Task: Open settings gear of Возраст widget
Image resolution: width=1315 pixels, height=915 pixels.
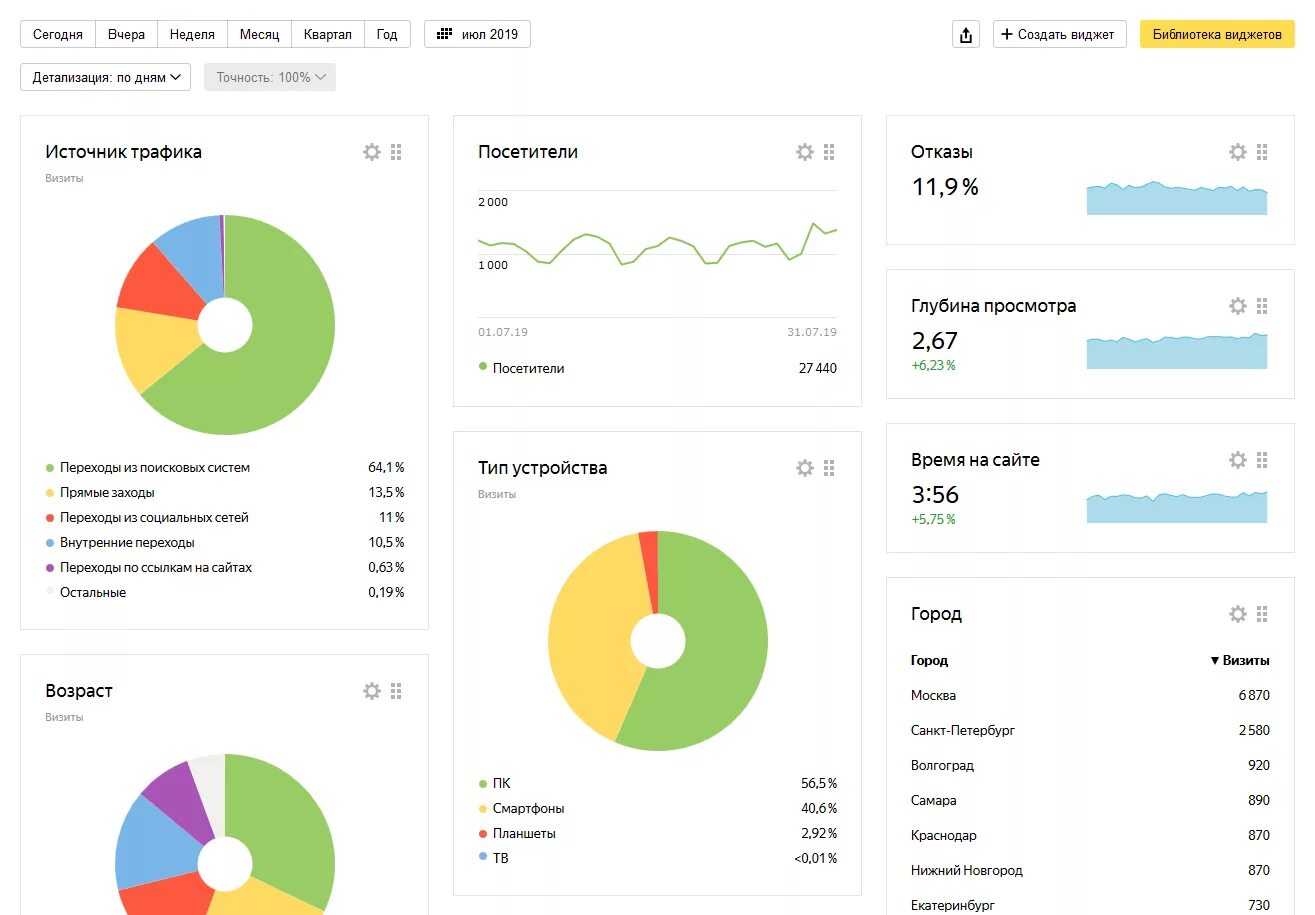Action: (372, 691)
